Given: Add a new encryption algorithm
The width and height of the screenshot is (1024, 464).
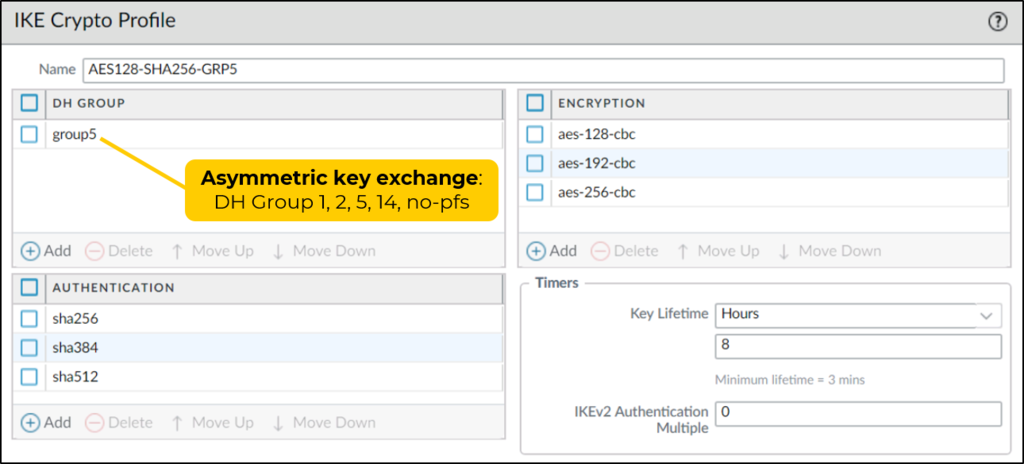Looking at the screenshot, I should (551, 251).
